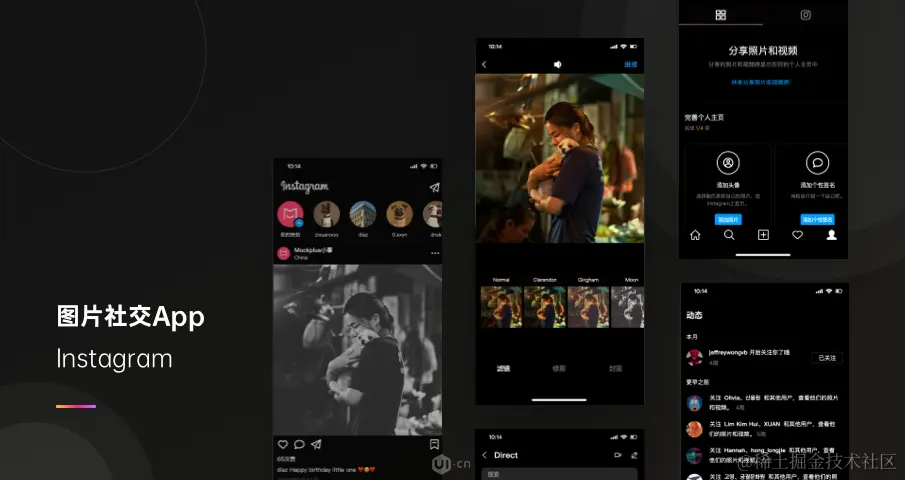Tap the add bio speech bubble icon
Screen dimensions: 905x480
pos(818,163)
